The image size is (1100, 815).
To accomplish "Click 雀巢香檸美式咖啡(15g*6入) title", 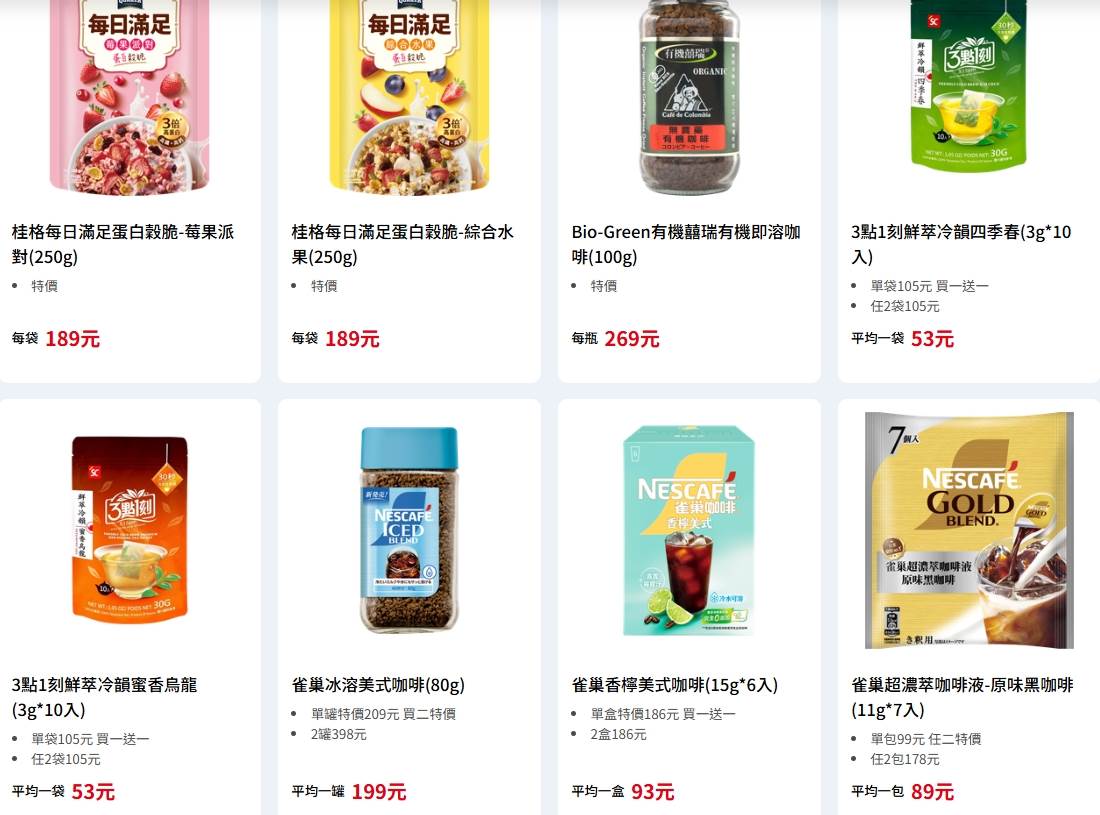I will coord(675,685).
